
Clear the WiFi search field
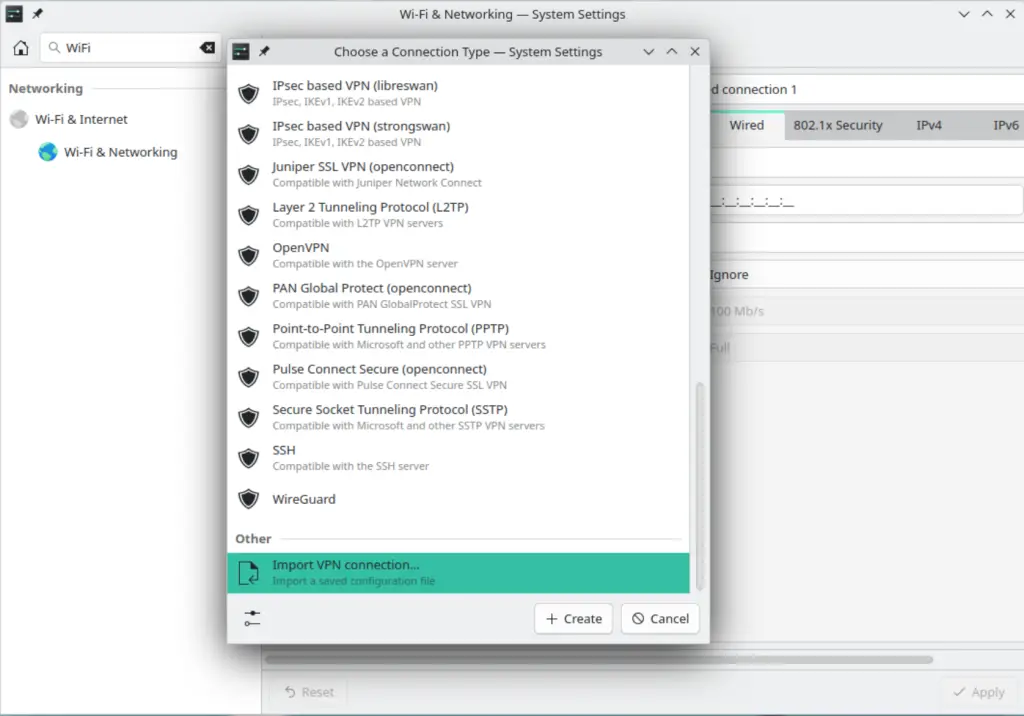point(206,47)
